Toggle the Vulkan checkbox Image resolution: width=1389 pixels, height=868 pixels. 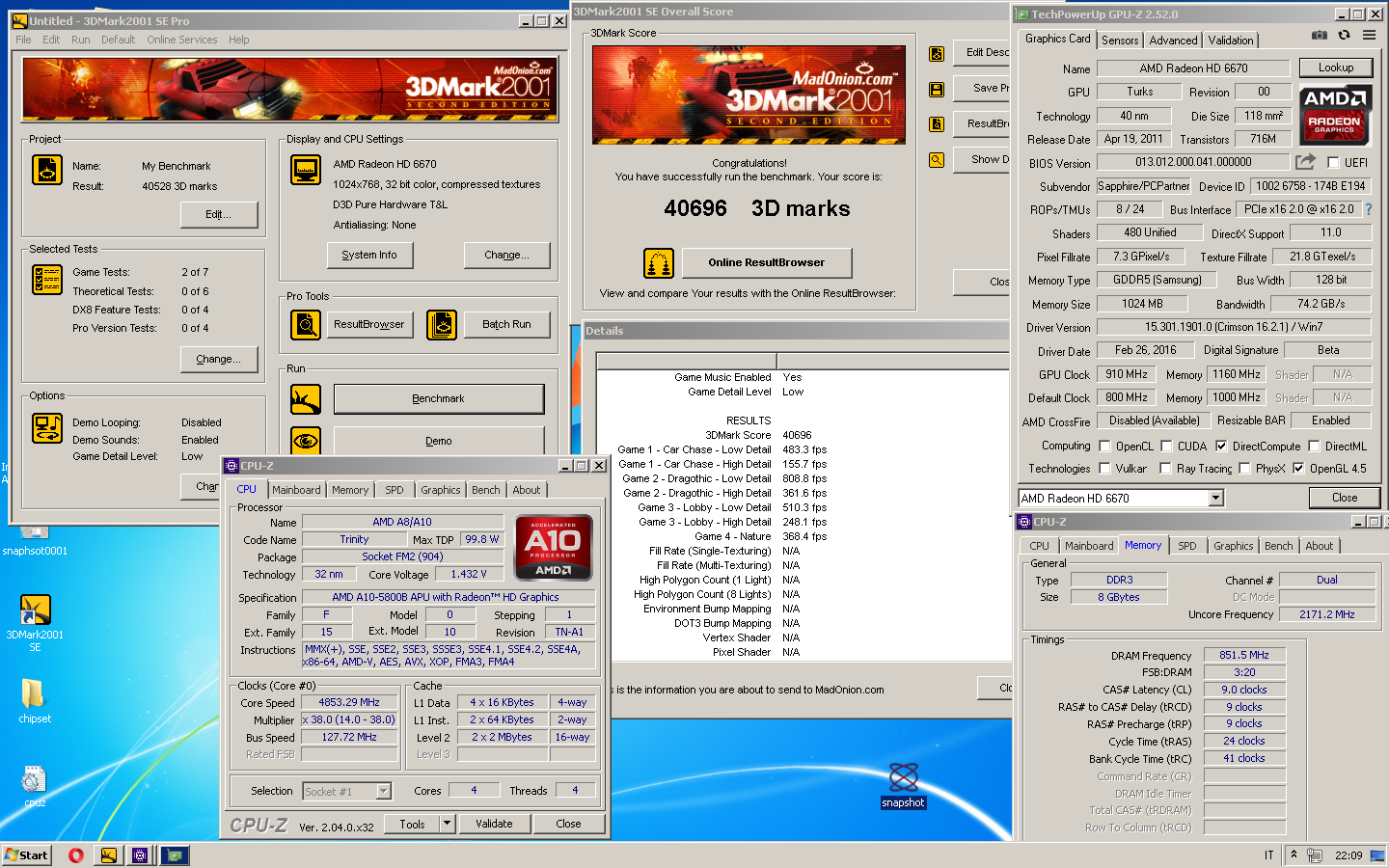(1105, 469)
